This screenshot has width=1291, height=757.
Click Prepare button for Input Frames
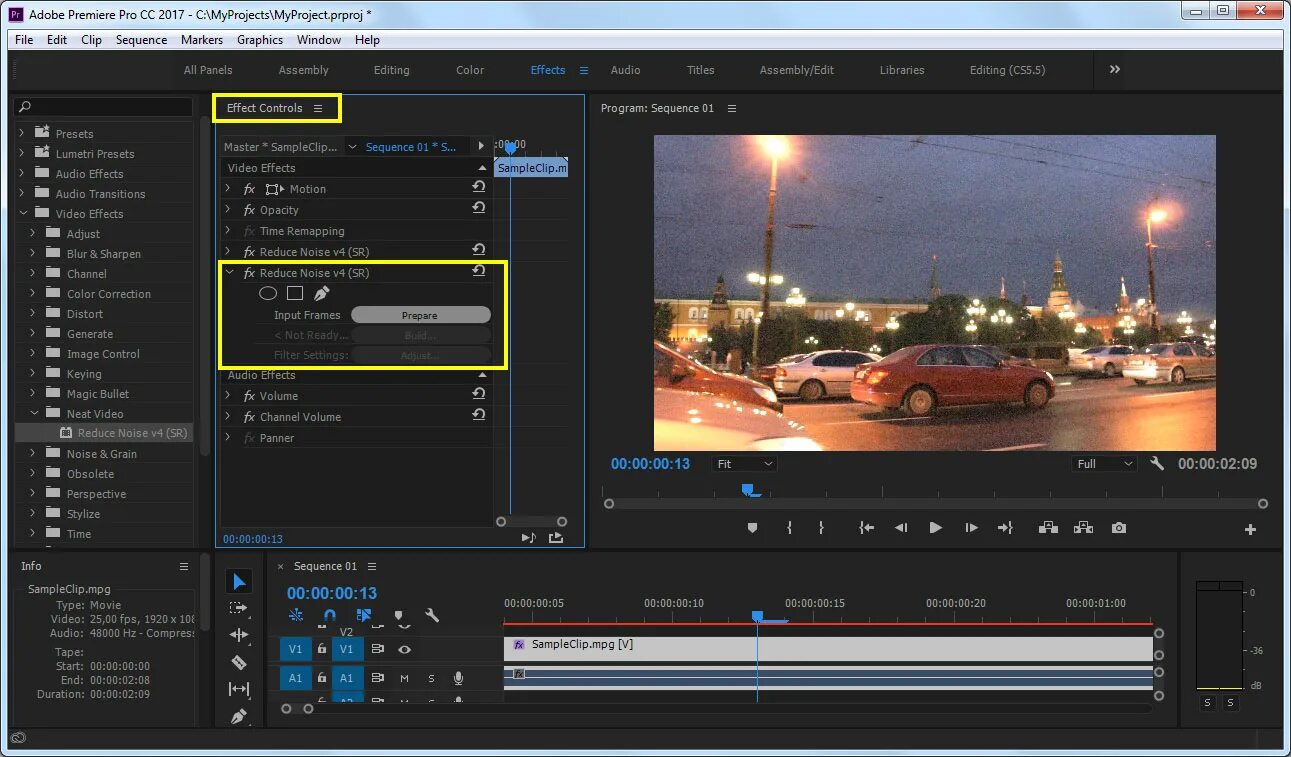click(x=420, y=315)
